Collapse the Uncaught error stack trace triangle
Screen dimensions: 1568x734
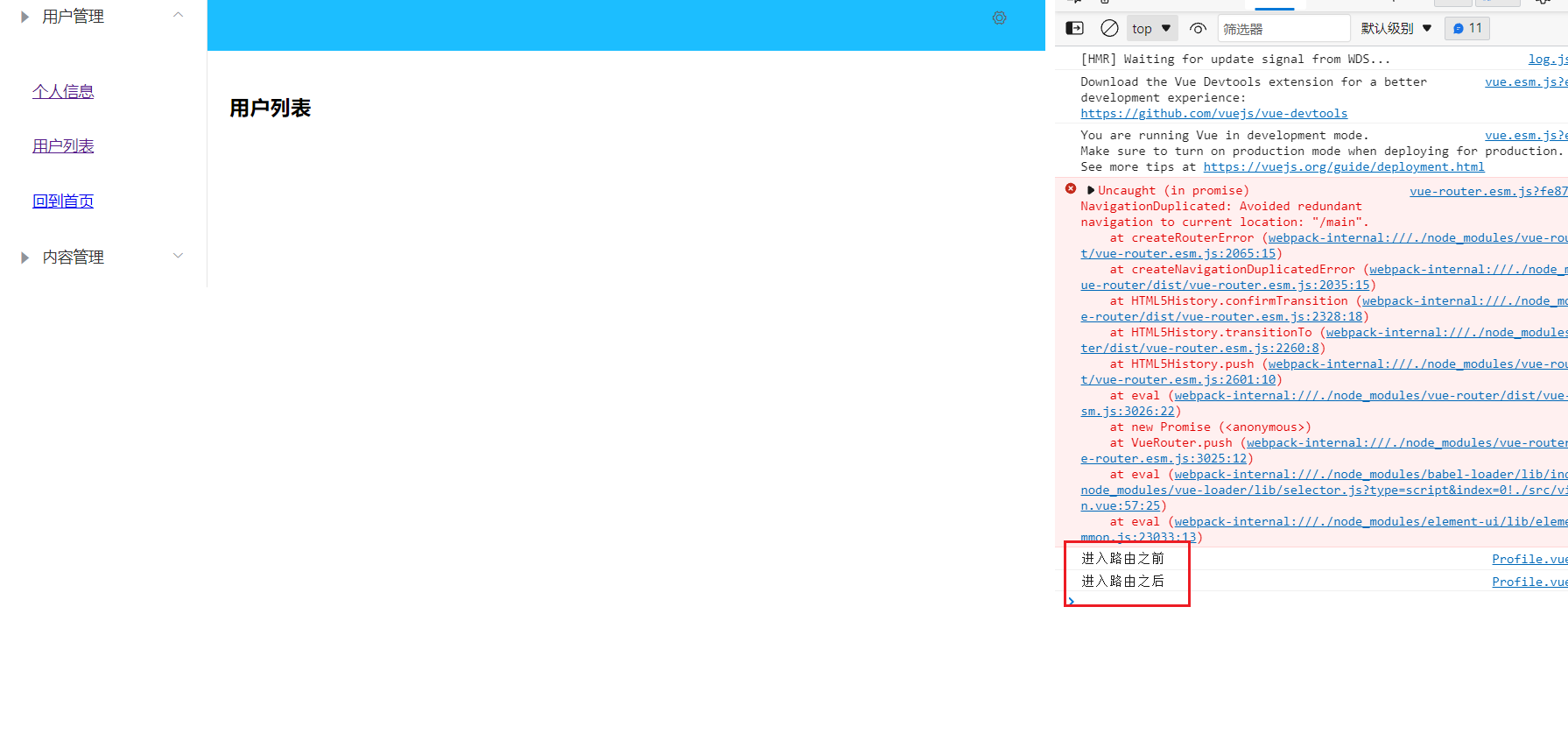coord(1090,190)
